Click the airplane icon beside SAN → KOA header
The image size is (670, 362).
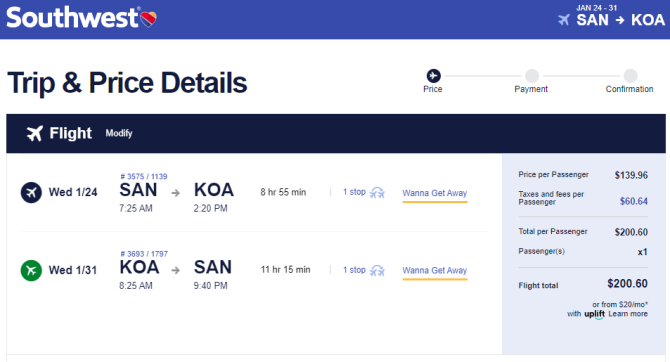564,20
